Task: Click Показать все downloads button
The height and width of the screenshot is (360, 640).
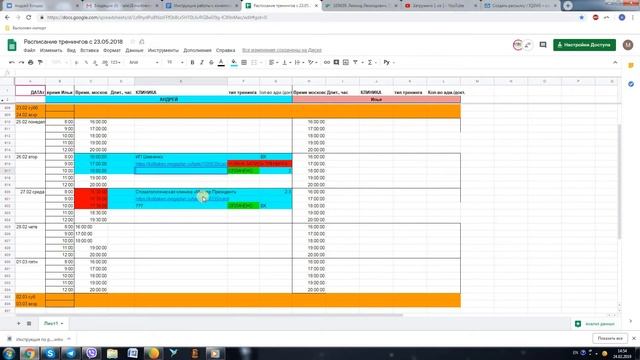Action: coord(610,338)
